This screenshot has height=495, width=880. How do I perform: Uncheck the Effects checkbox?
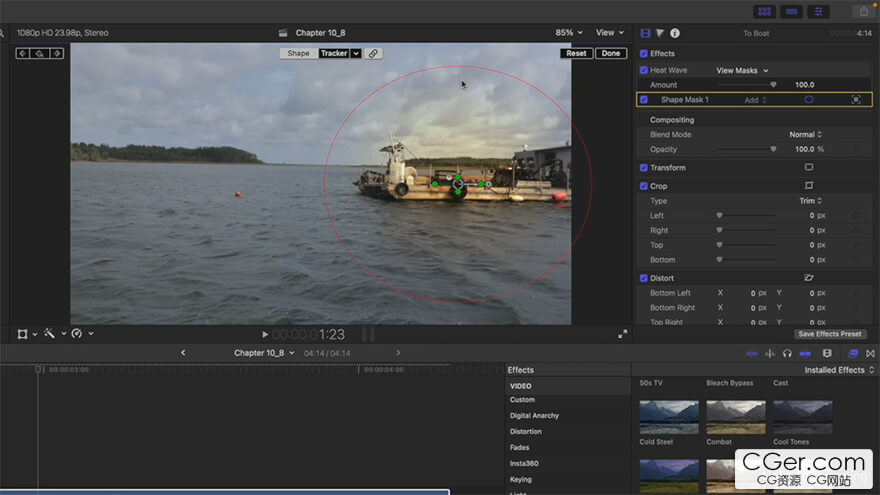(644, 54)
